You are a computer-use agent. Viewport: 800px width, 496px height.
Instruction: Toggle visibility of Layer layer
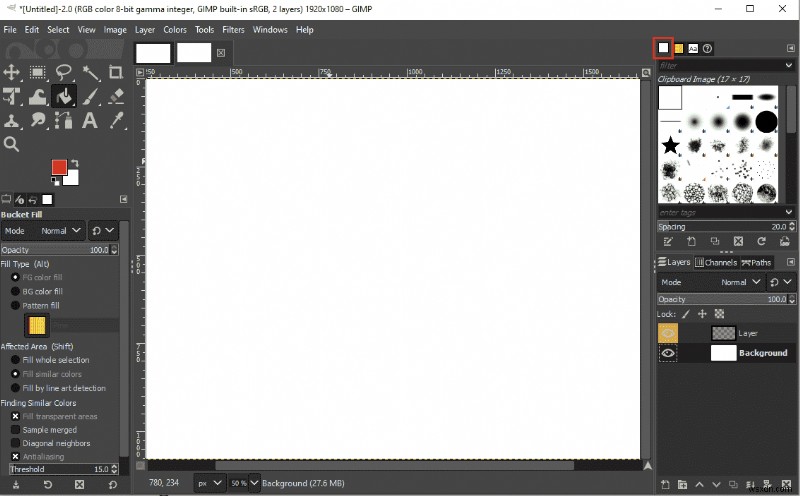click(668, 333)
